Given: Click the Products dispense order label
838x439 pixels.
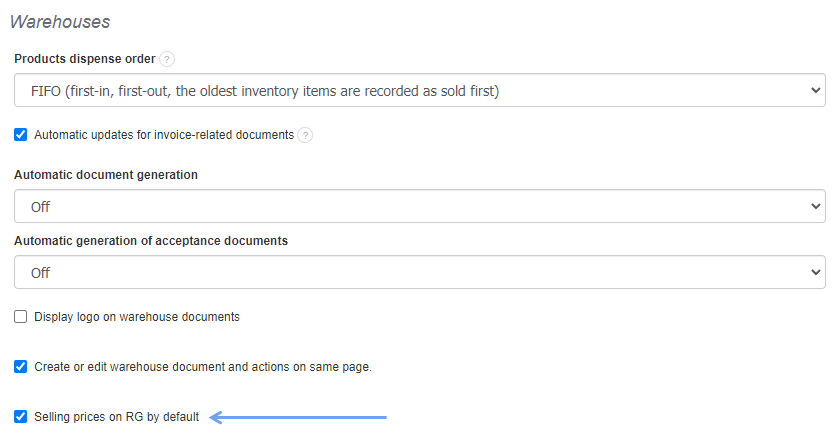Looking at the screenshot, I should [x=85, y=59].
